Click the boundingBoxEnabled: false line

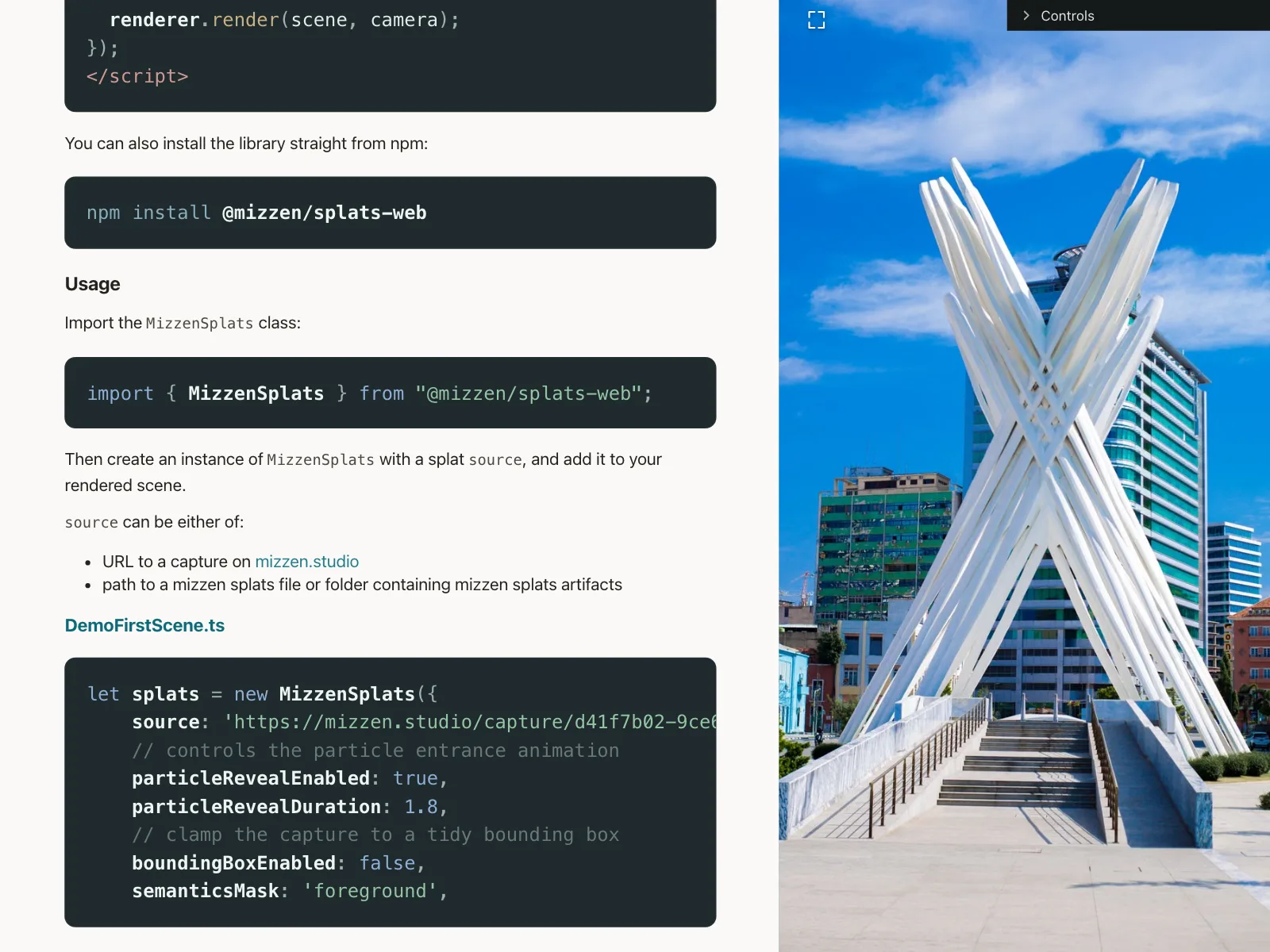279,863
